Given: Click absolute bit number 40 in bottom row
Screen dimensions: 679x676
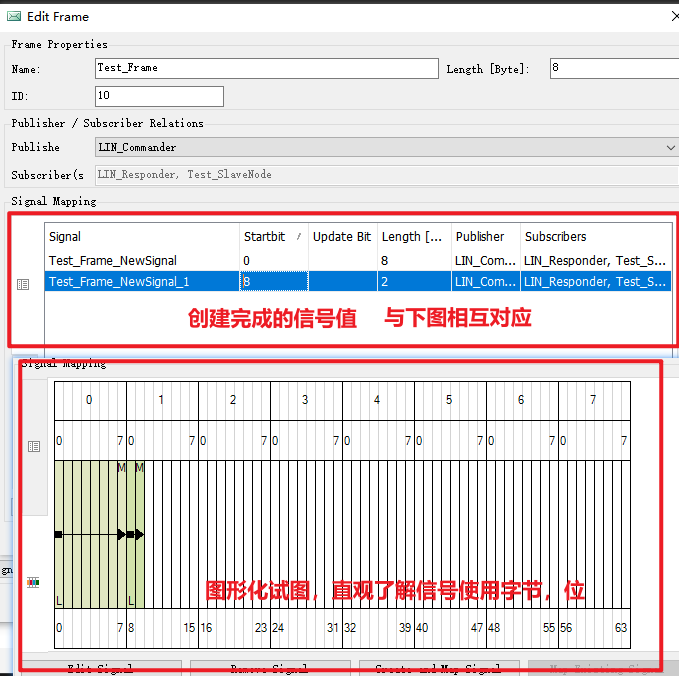Looking at the screenshot, I should (x=422, y=628).
